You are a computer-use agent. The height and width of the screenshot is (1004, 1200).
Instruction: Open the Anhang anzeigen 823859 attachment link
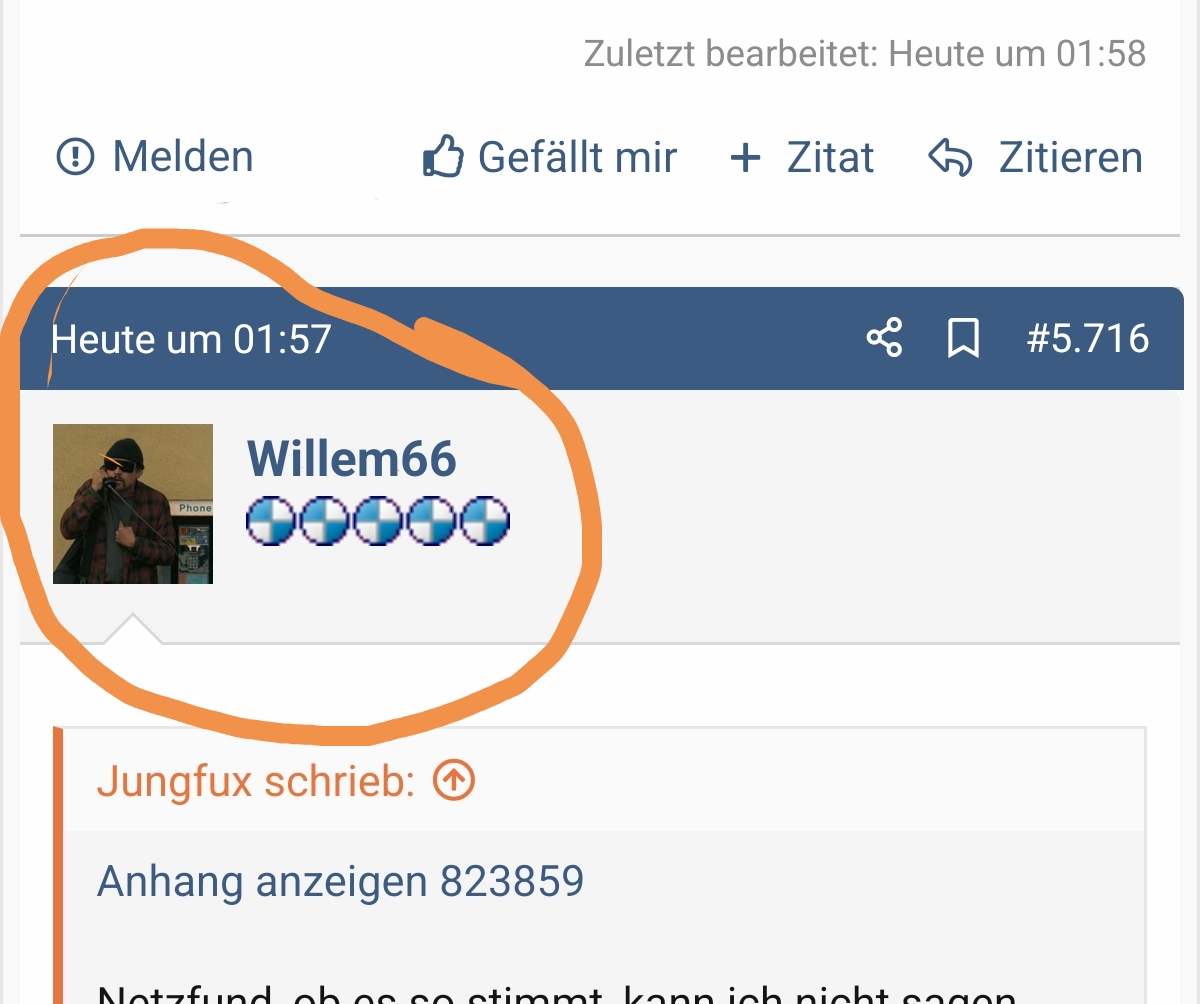[341, 882]
